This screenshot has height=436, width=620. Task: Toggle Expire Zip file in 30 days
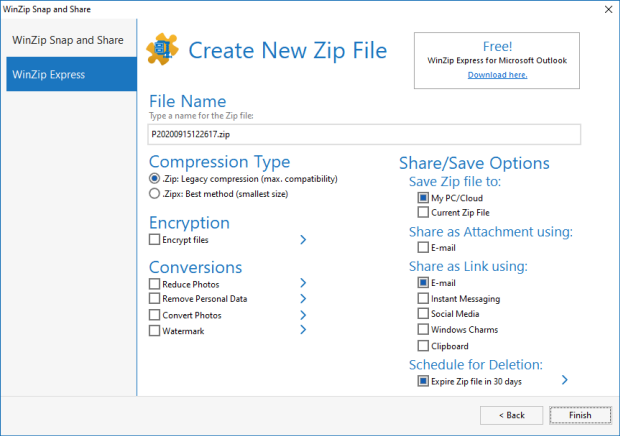[x=423, y=381]
